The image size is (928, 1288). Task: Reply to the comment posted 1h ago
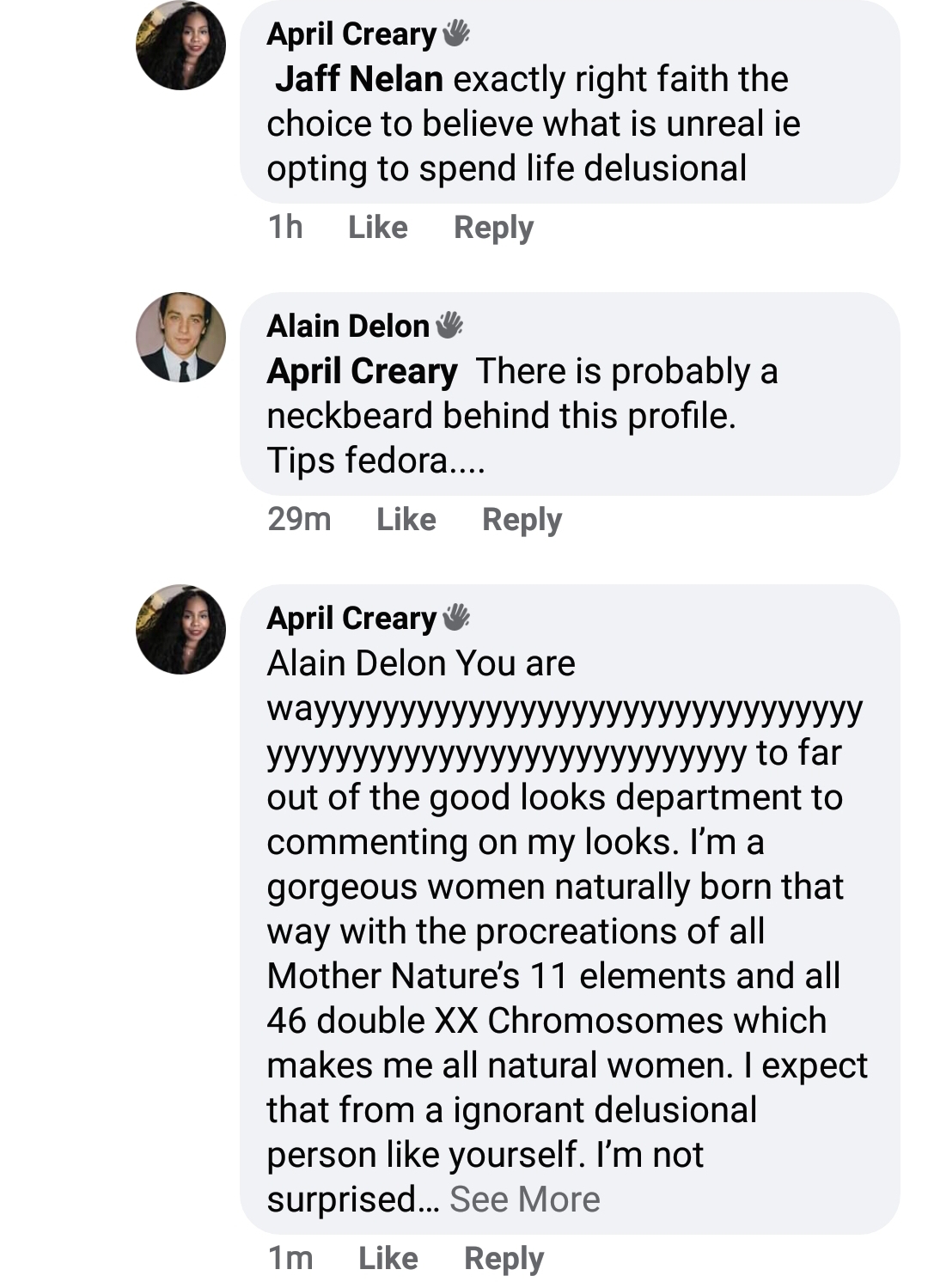coord(493,228)
